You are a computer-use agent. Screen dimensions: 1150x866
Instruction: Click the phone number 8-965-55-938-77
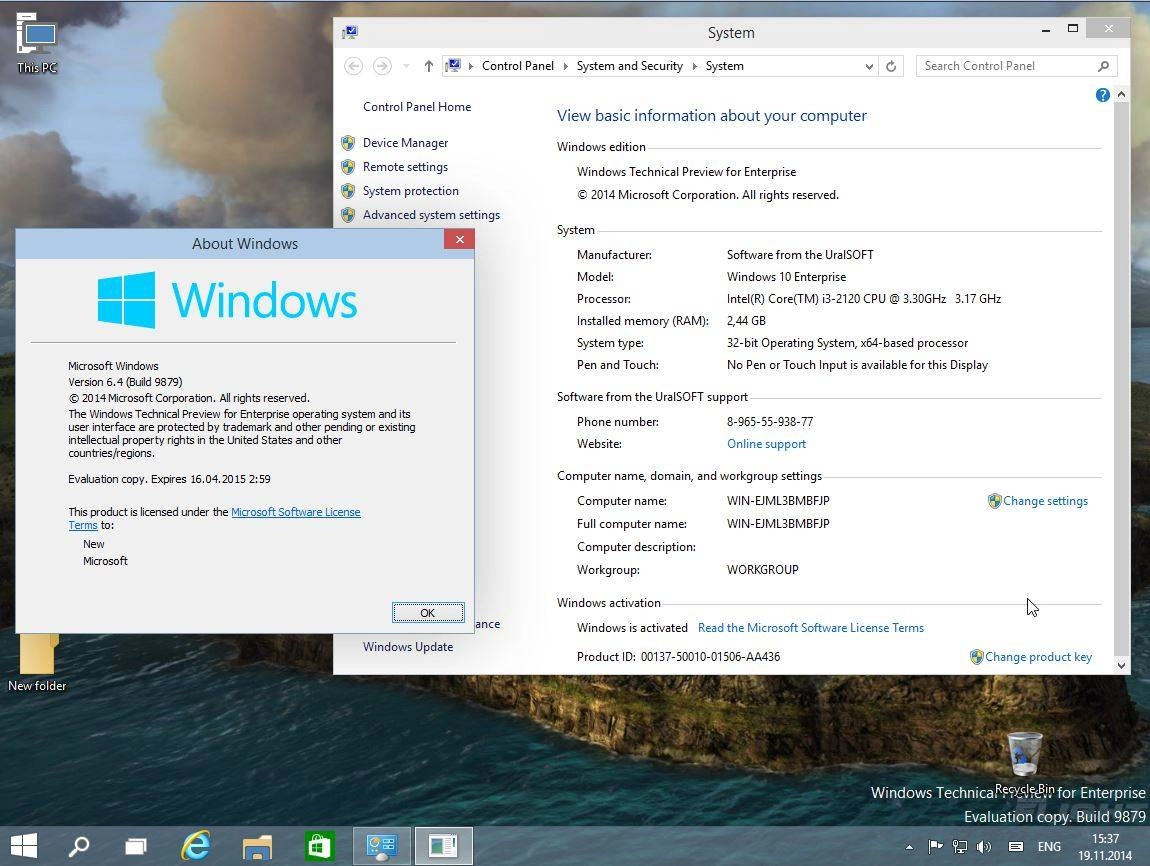[x=770, y=422]
